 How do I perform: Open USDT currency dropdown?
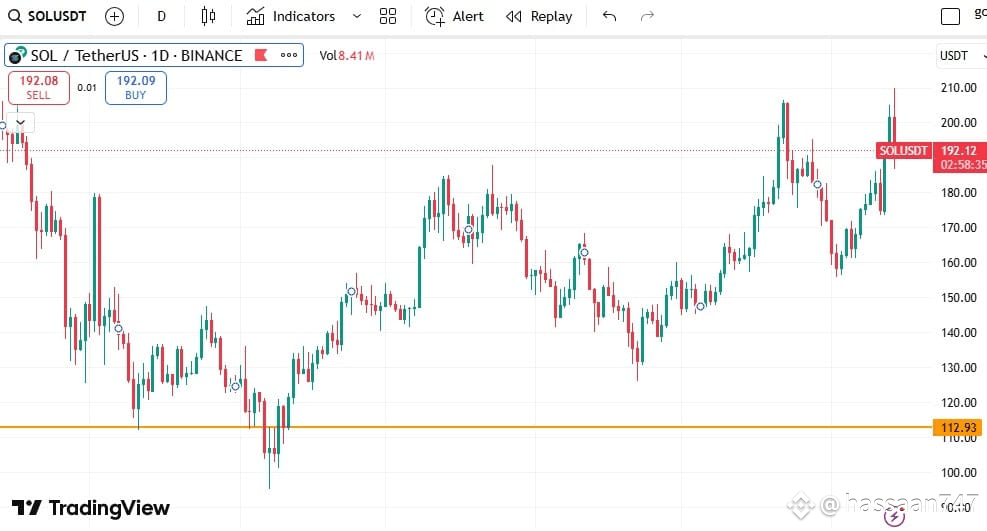962,56
